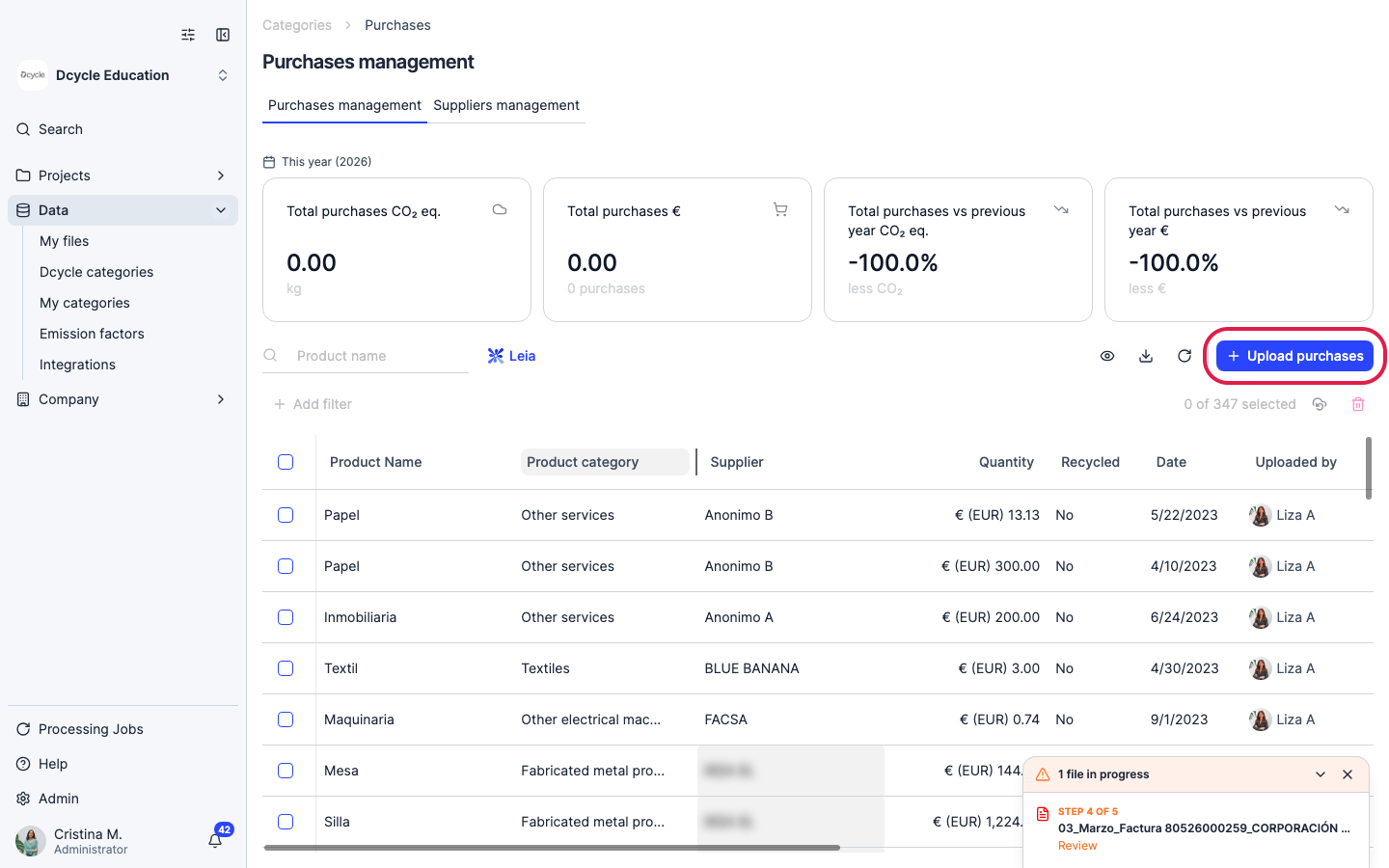Screen dimensions: 1389x868
Task: Collapse the file progress panel chevron
Action: (x=1321, y=774)
